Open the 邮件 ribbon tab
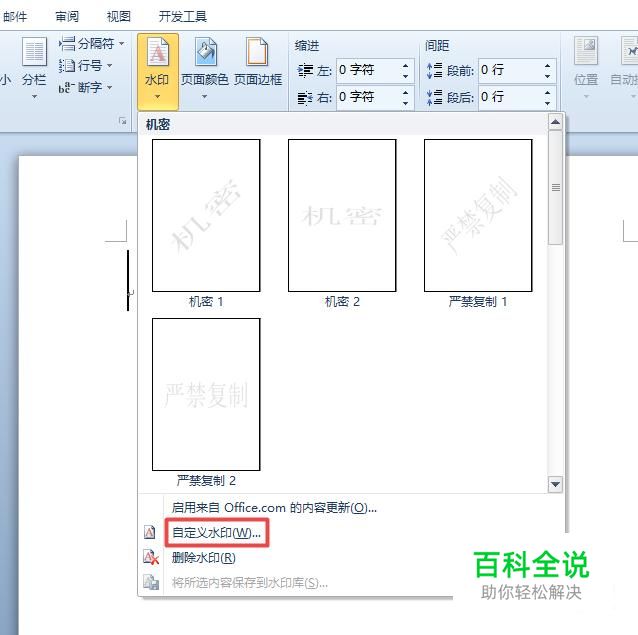The width and height of the screenshot is (638, 635). click(15, 17)
